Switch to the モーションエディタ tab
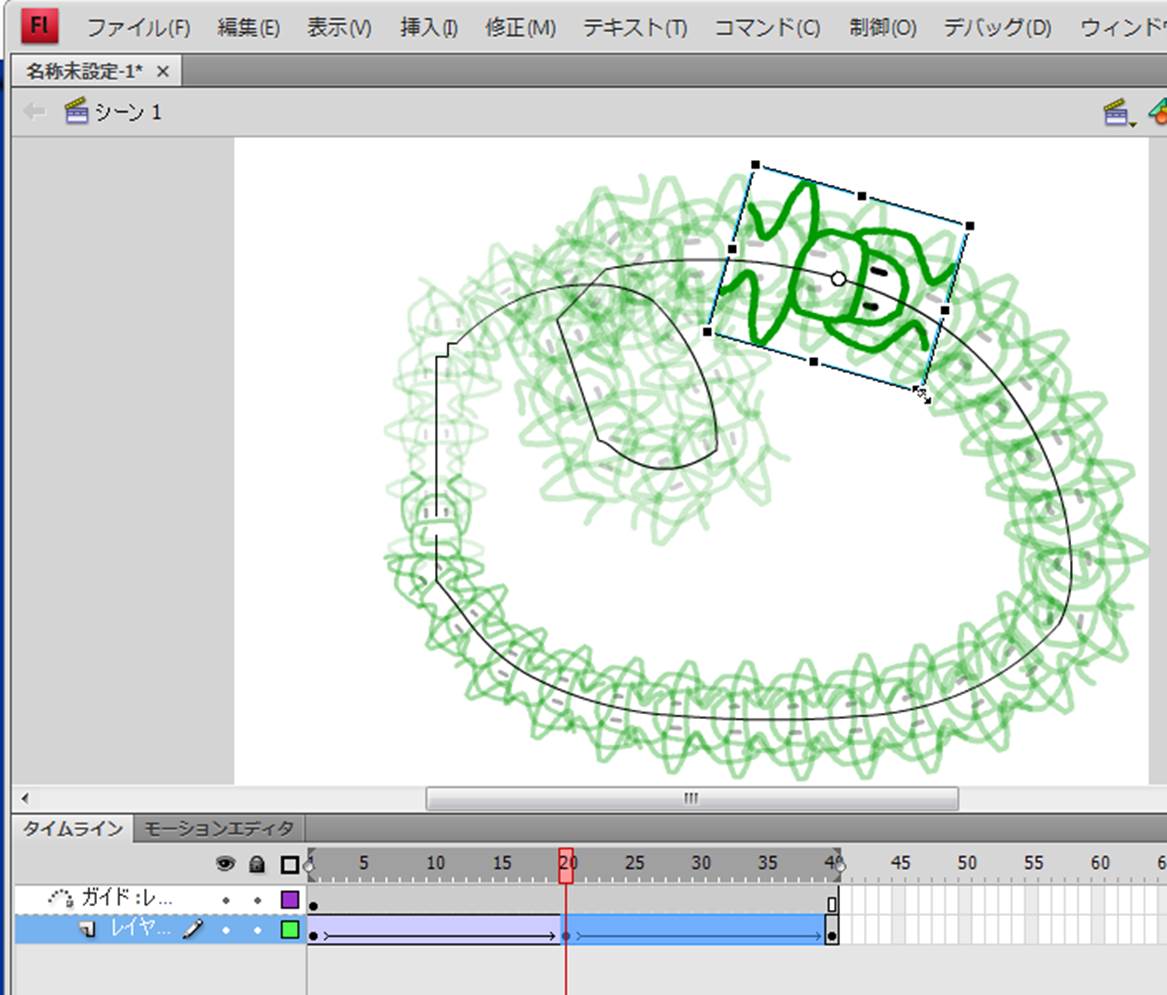 (x=219, y=828)
